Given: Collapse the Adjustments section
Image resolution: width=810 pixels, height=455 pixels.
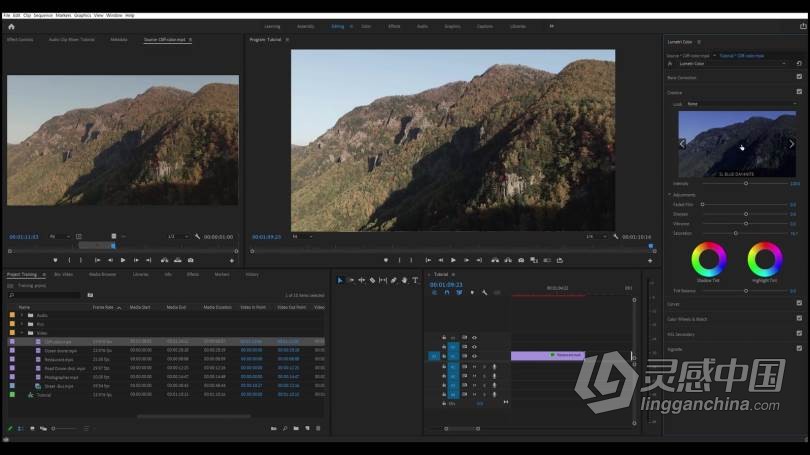Looking at the screenshot, I should tap(670, 195).
